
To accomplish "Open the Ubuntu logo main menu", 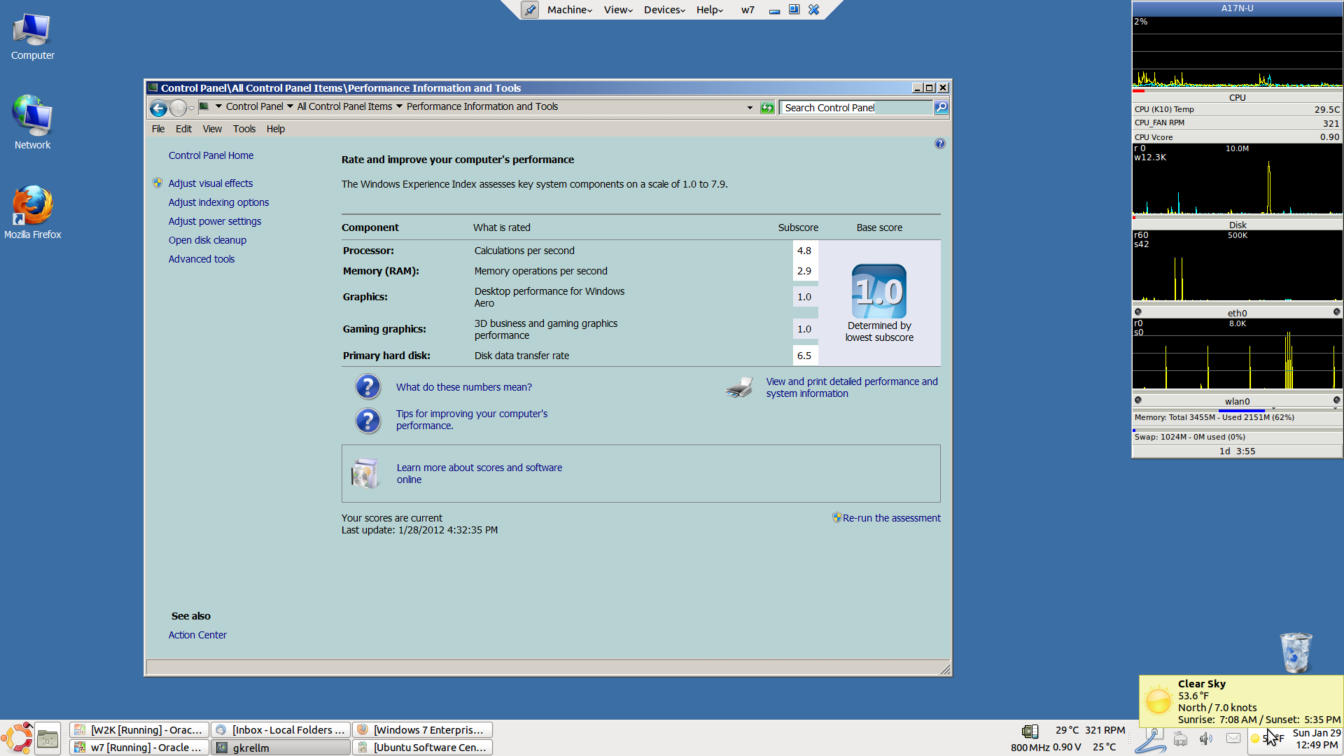I will (18, 738).
